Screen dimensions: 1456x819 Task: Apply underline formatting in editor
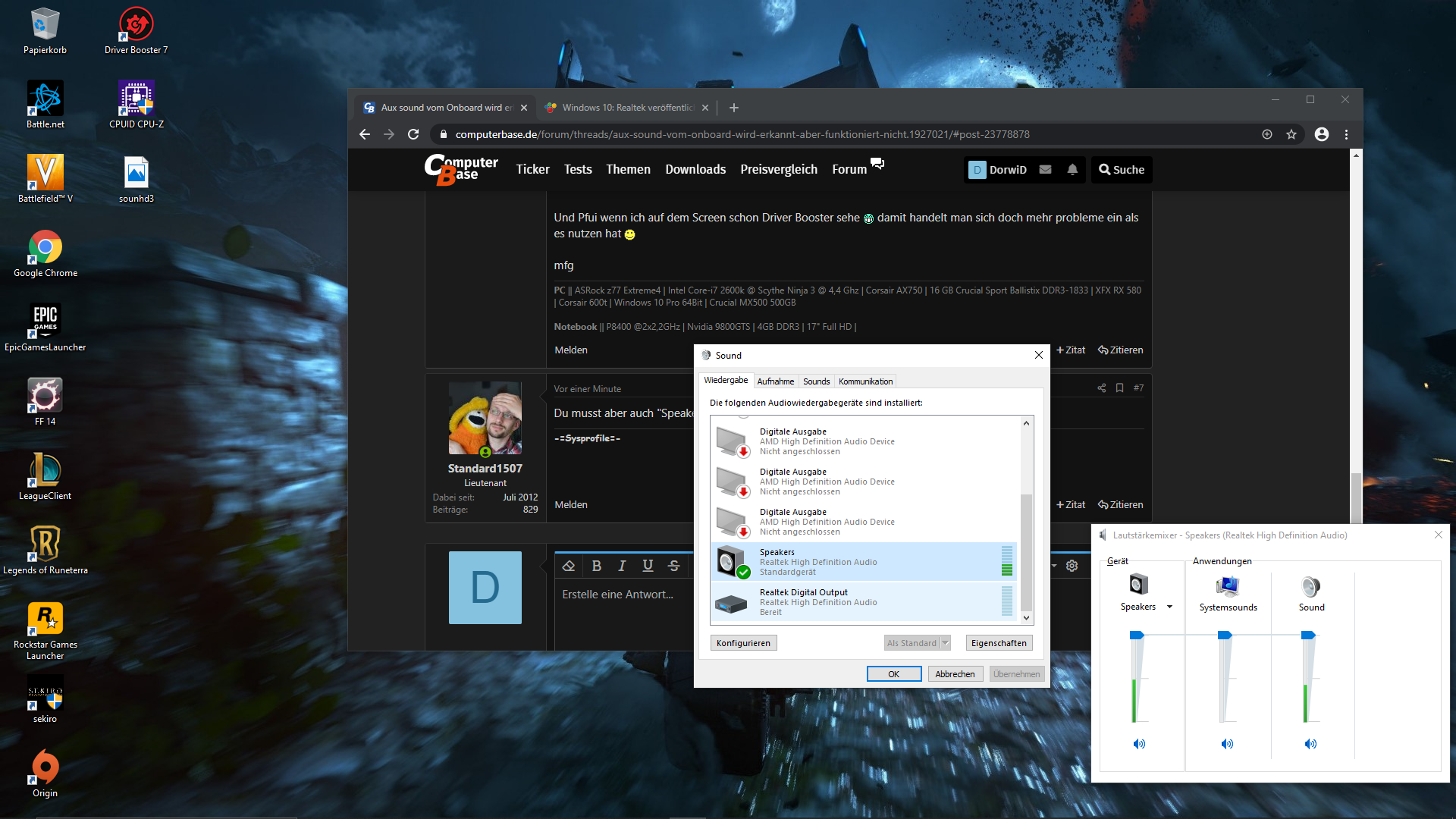coord(648,566)
